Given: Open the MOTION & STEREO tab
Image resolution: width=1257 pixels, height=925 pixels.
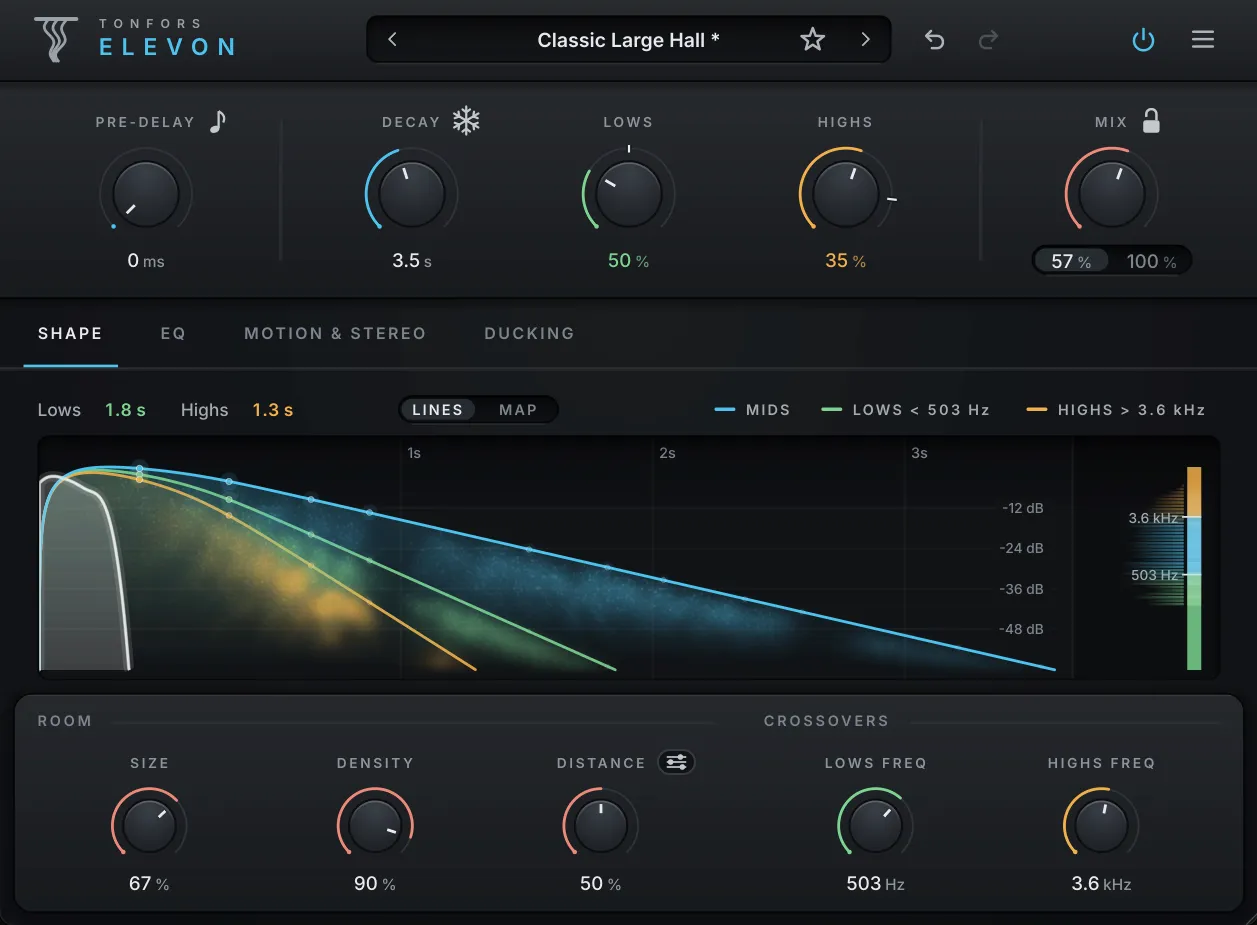Looking at the screenshot, I should tap(335, 333).
